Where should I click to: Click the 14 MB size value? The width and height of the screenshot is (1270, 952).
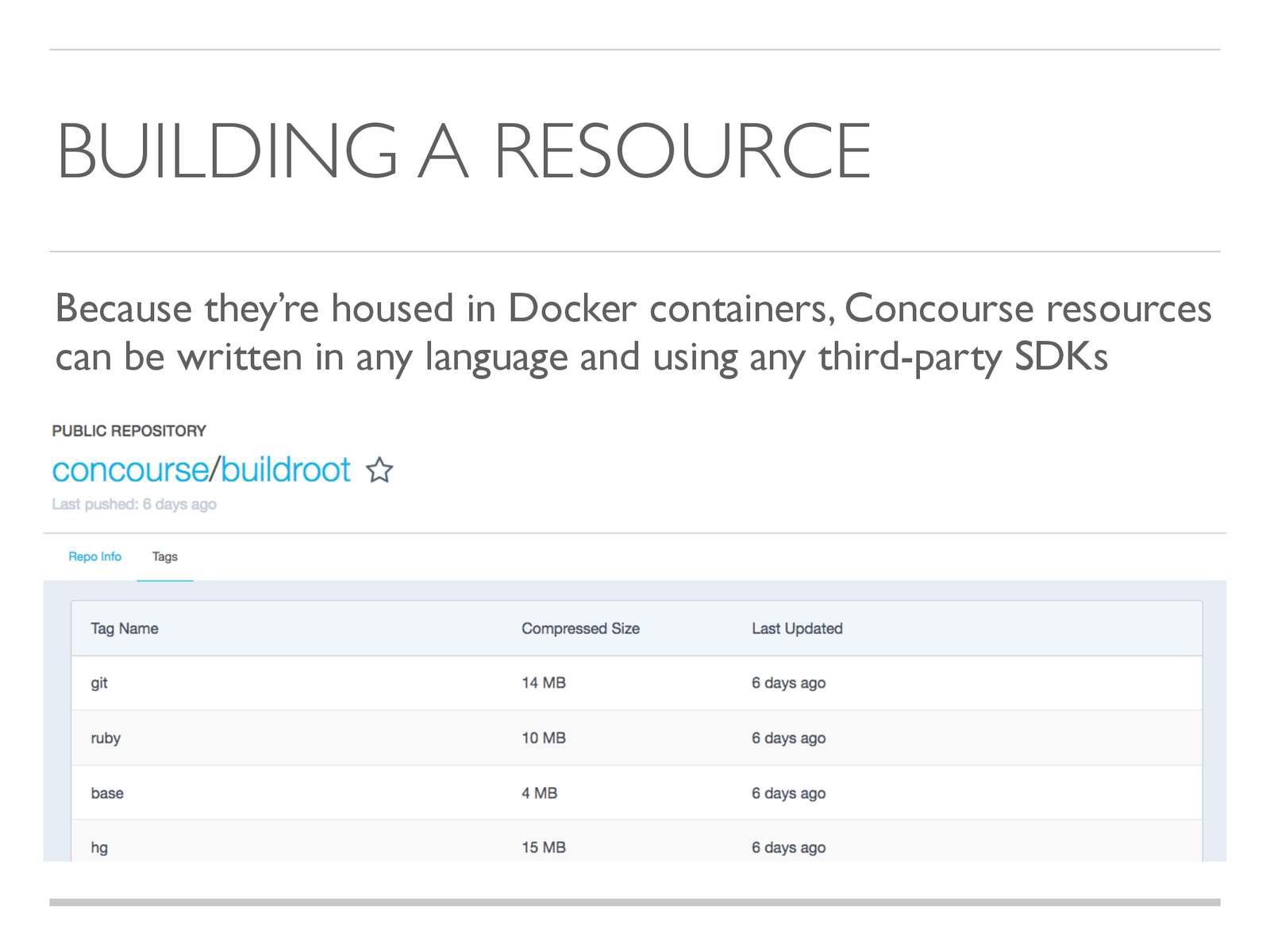click(x=544, y=683)
